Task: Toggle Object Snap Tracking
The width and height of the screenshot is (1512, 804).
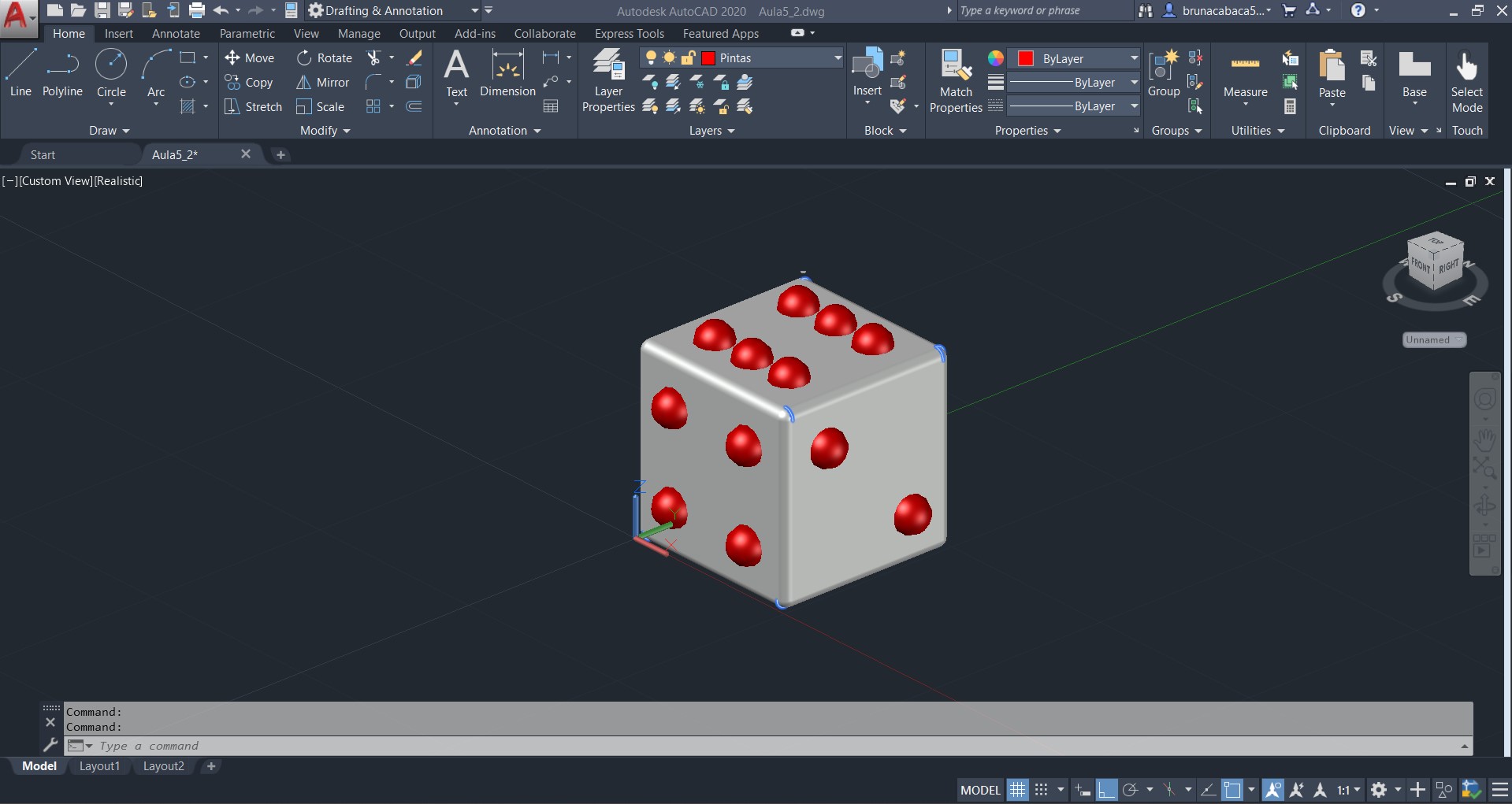Action: (x=1208, y=790)
